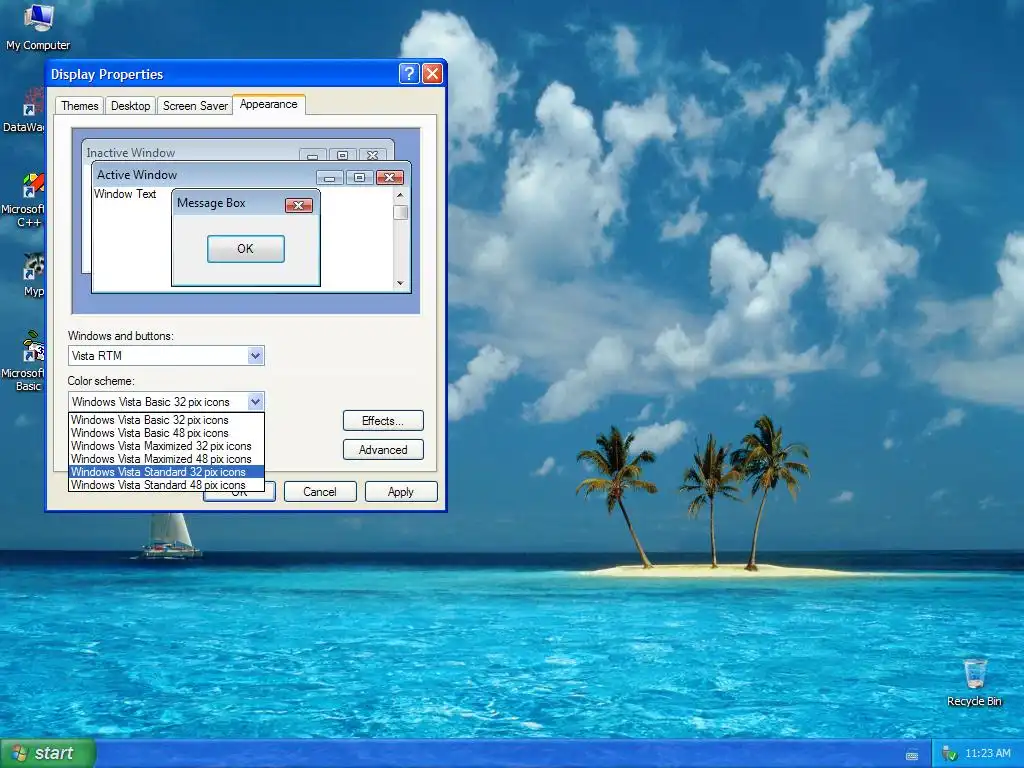This screenshot has height=768, width=1024.
Task: Switch to the Screen Saver tab
Action: pos(195,106)
